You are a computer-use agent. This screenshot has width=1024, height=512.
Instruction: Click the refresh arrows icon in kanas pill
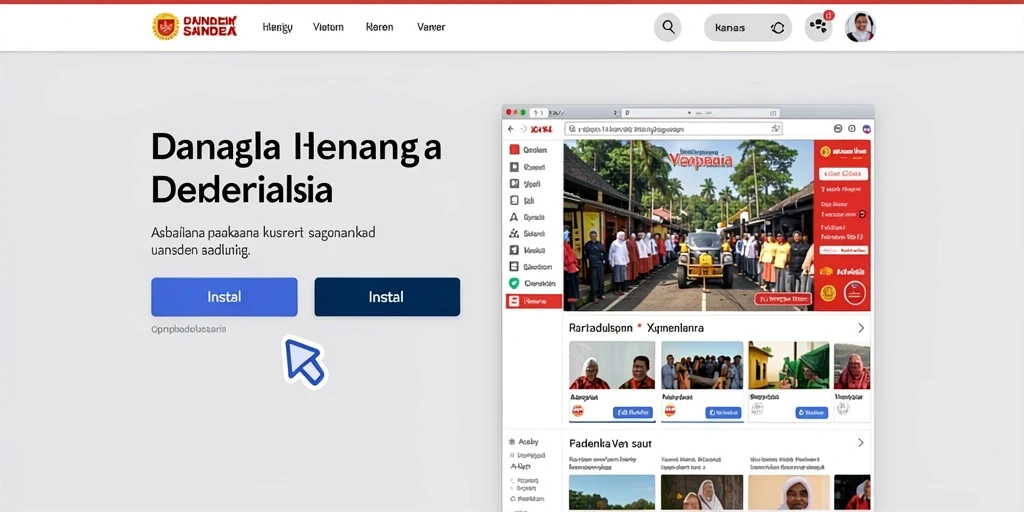777,28
